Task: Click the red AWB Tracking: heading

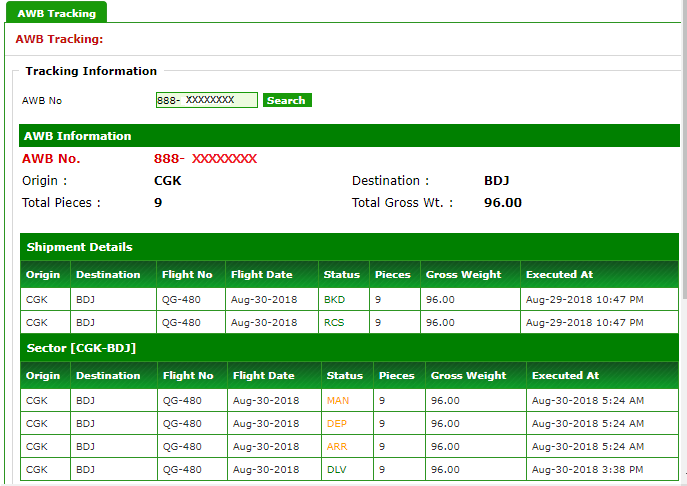Action: [x=59, y=39]
